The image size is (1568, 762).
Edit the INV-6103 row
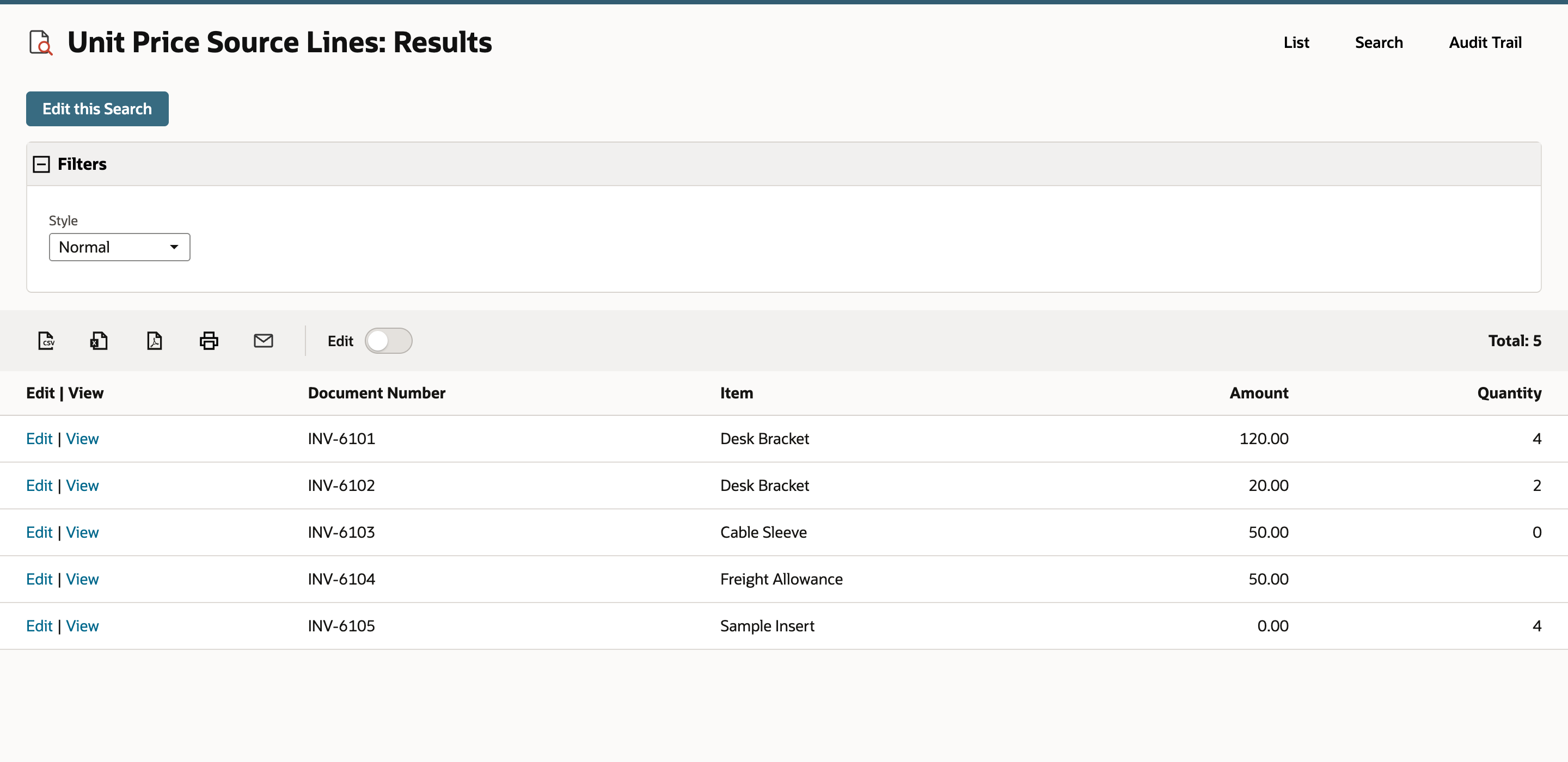39,532
